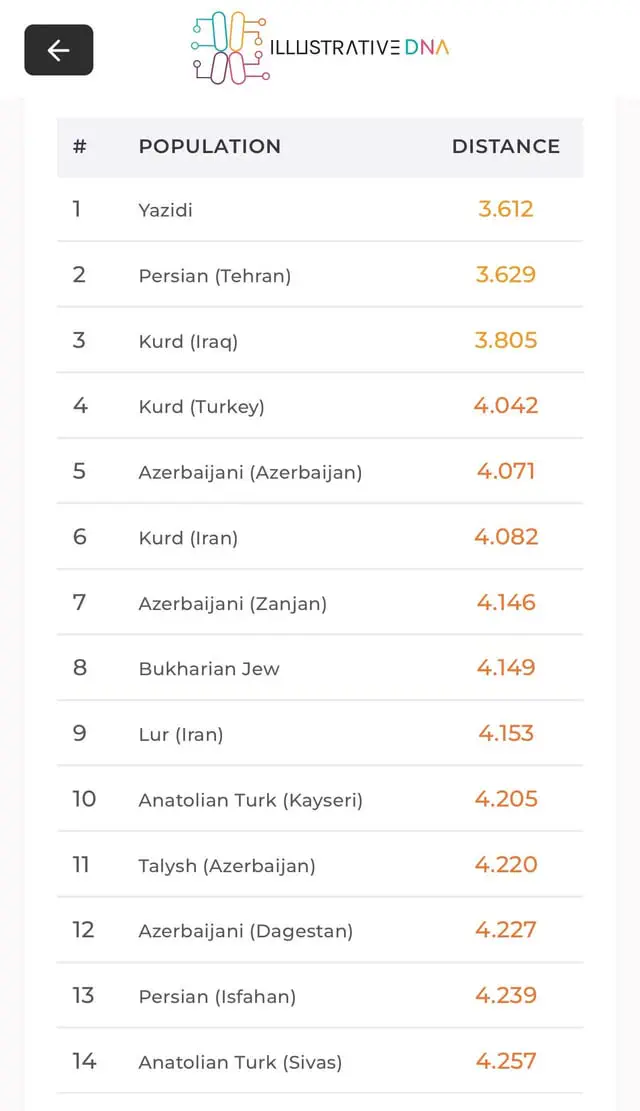Select Anatolian Turk (Sivas) row
Image resolution: width=640 pixels, height=1111 pixels.
click(x=240, y=1062)
